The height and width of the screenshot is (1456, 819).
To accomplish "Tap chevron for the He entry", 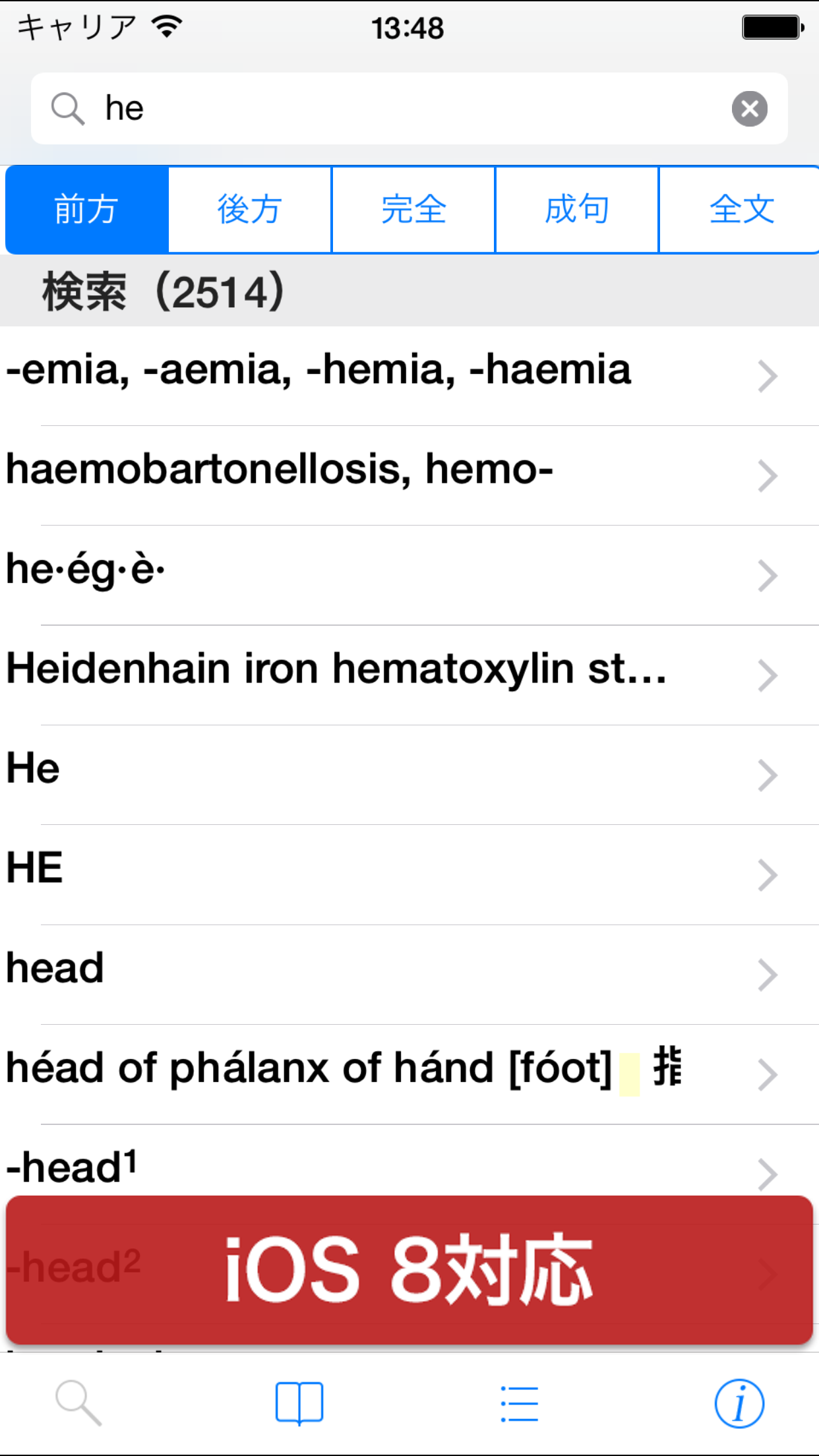I will click(x=767, y=775).
